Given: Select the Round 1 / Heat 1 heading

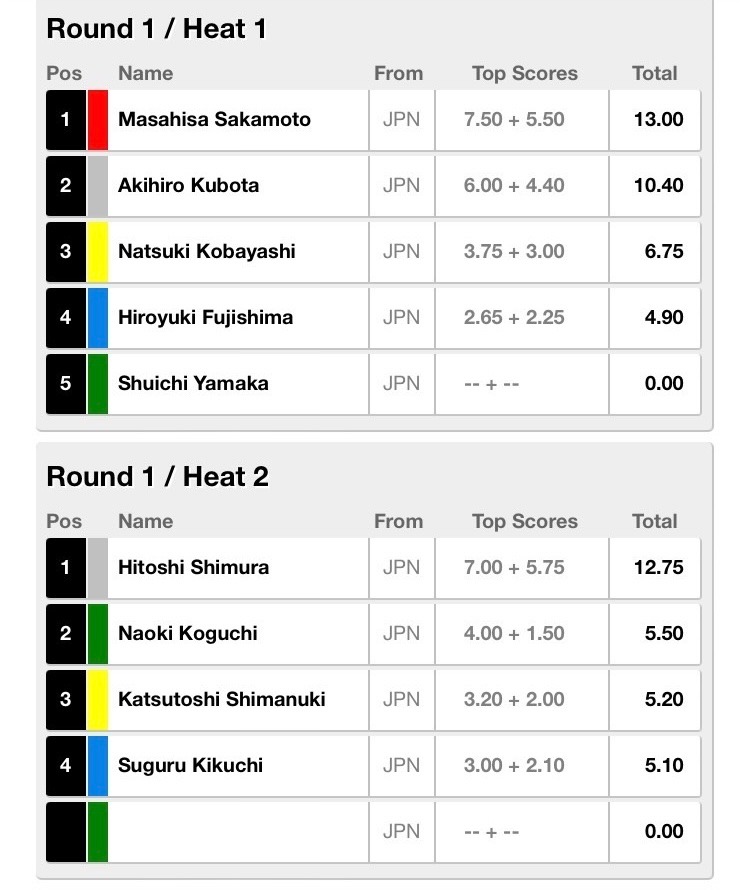Looking at the screenshot, I should point(157,28).
